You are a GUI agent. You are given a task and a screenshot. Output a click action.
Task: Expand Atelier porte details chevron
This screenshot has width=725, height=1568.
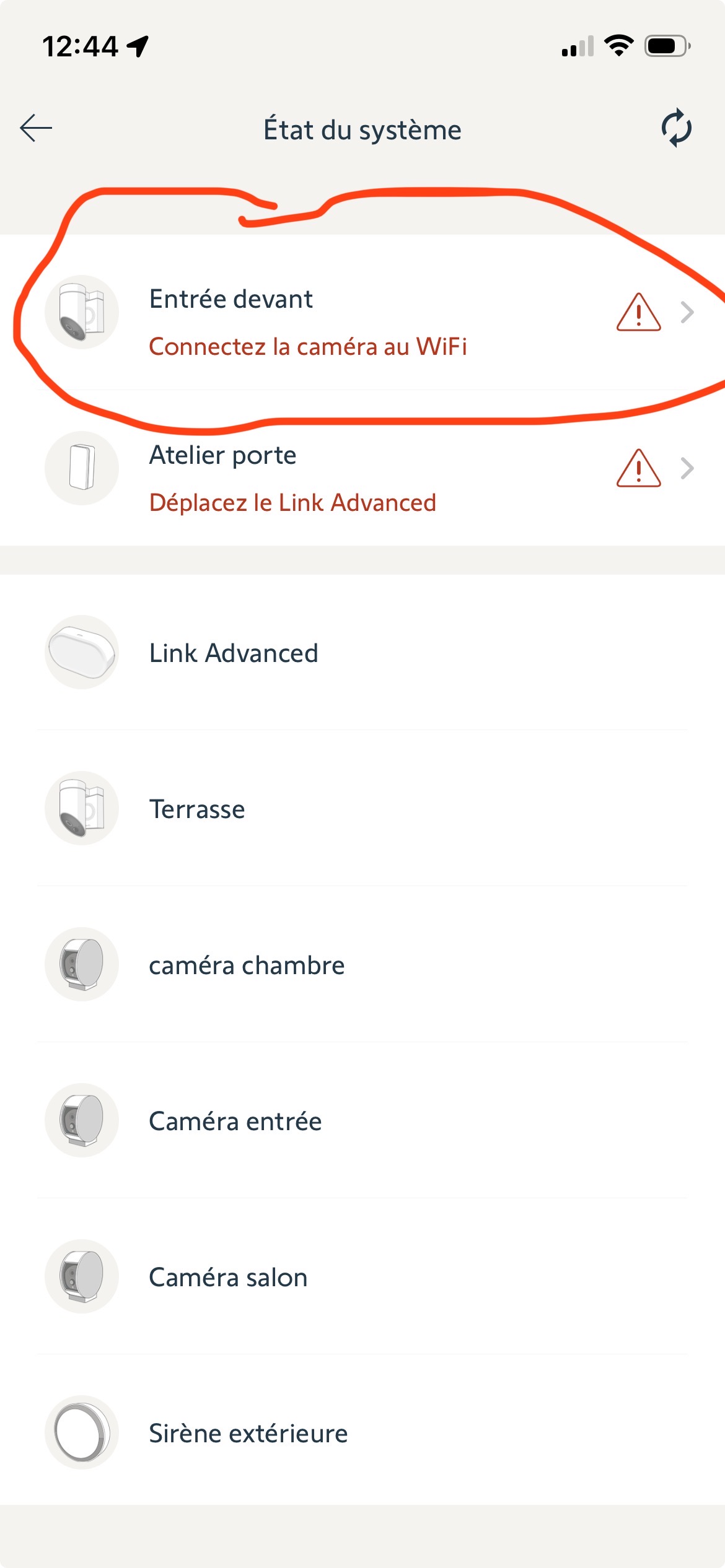[687, 469]
